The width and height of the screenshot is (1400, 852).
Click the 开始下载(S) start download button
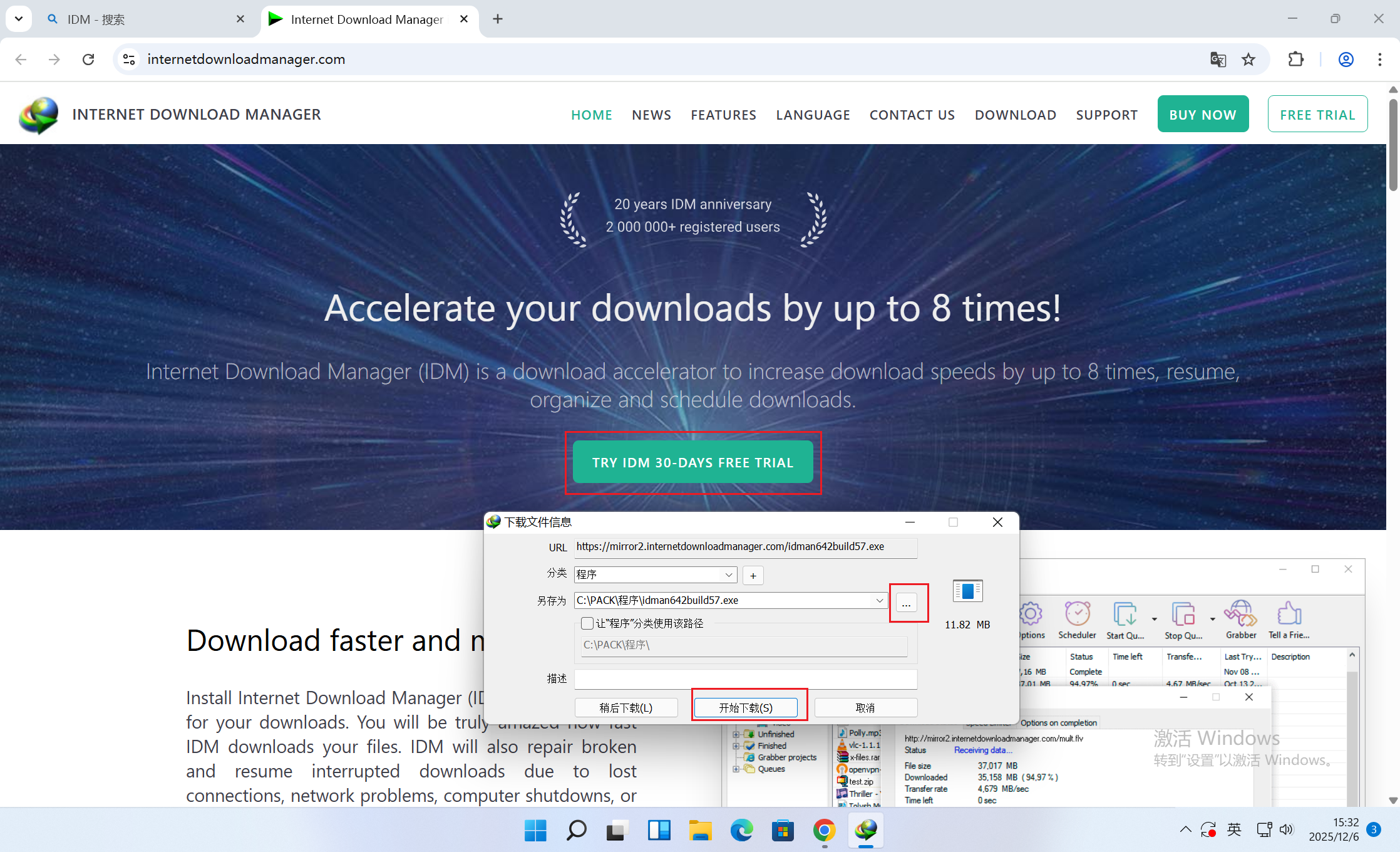click(x=746, y=707)
